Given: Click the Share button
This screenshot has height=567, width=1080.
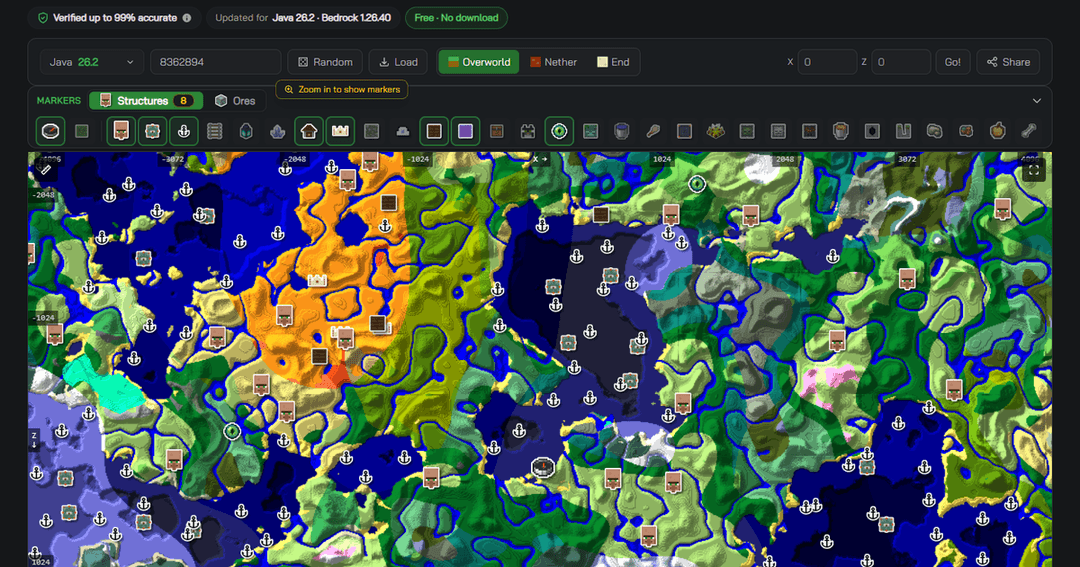Looking at the screenshot, I should (x=1008, y=62).
